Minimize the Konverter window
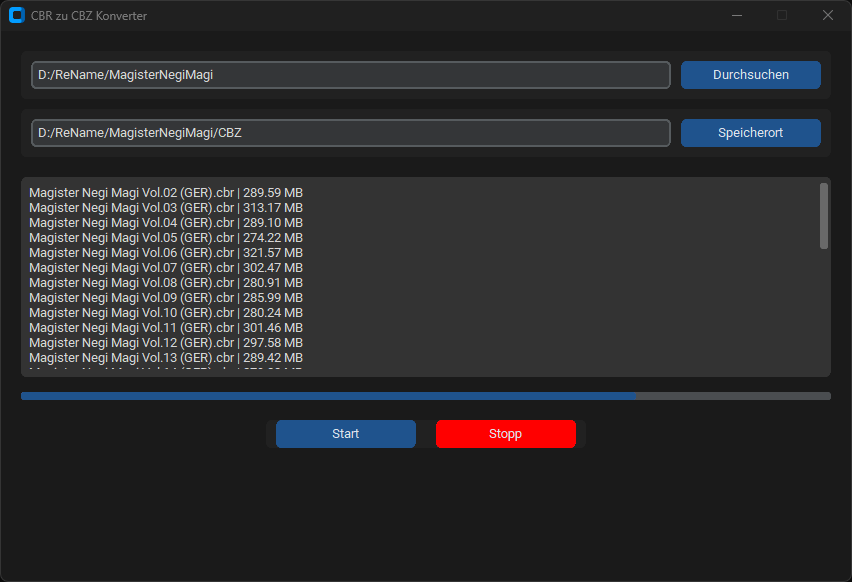 (737, 15)
